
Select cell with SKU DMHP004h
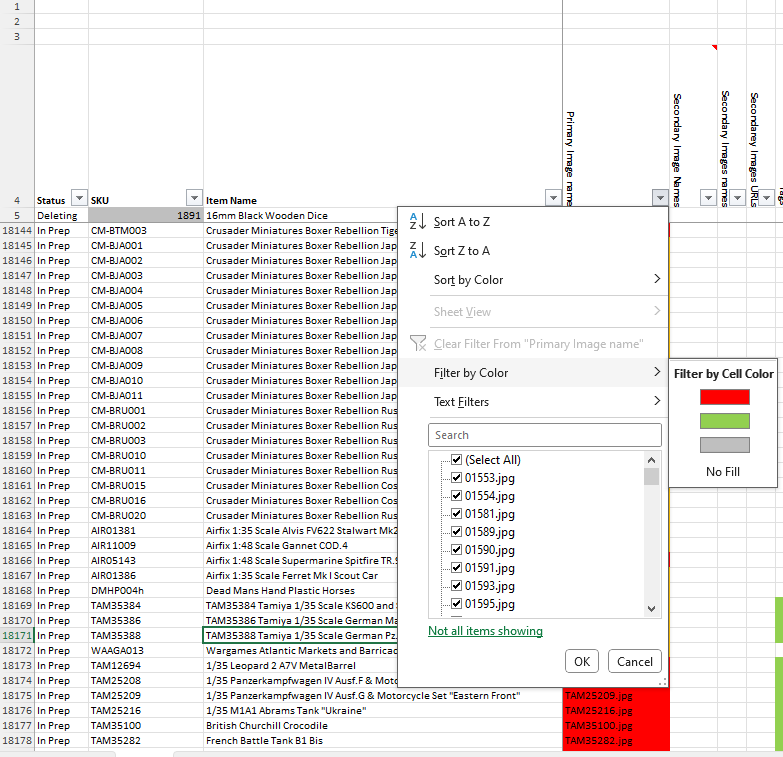click(x=146, y=590)
